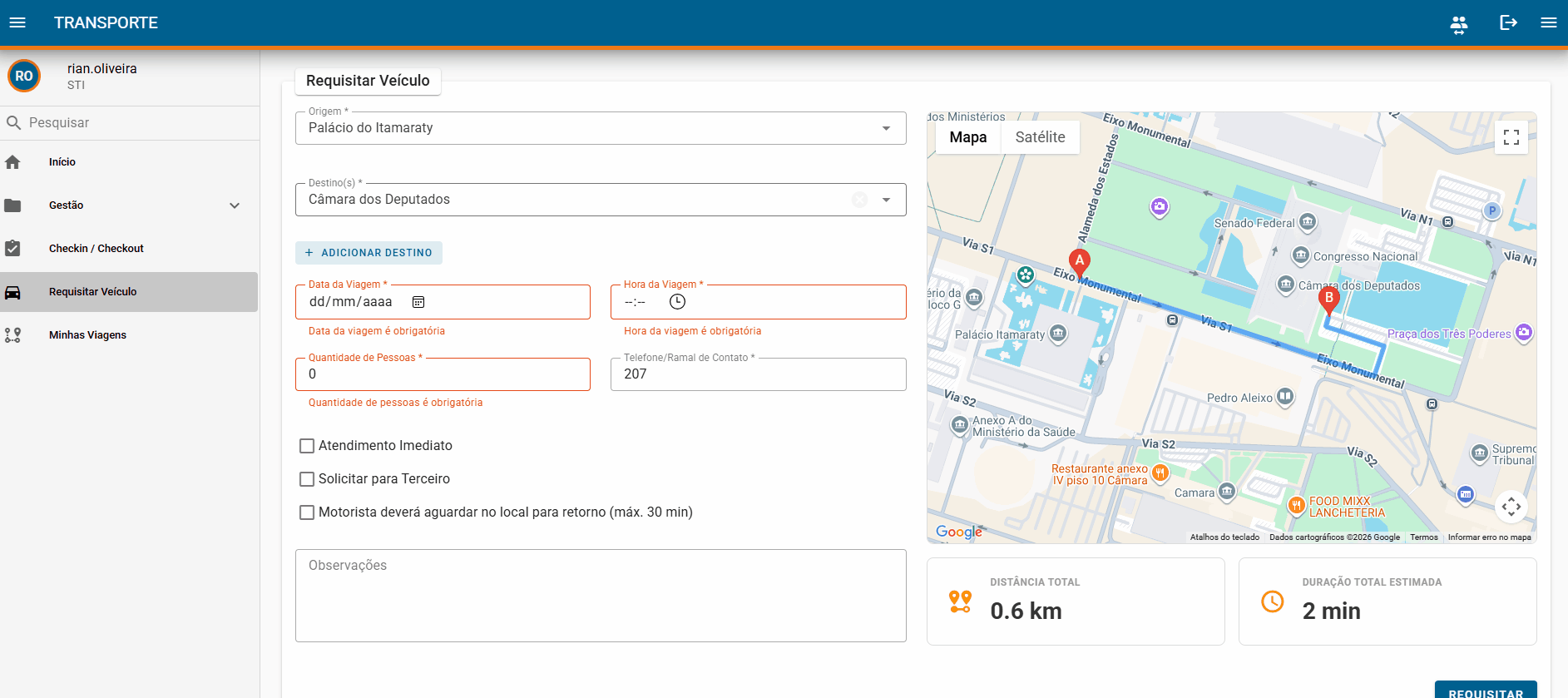
Task: Clear the Câmara dos Deputados destination
Action: coord(860,200)
